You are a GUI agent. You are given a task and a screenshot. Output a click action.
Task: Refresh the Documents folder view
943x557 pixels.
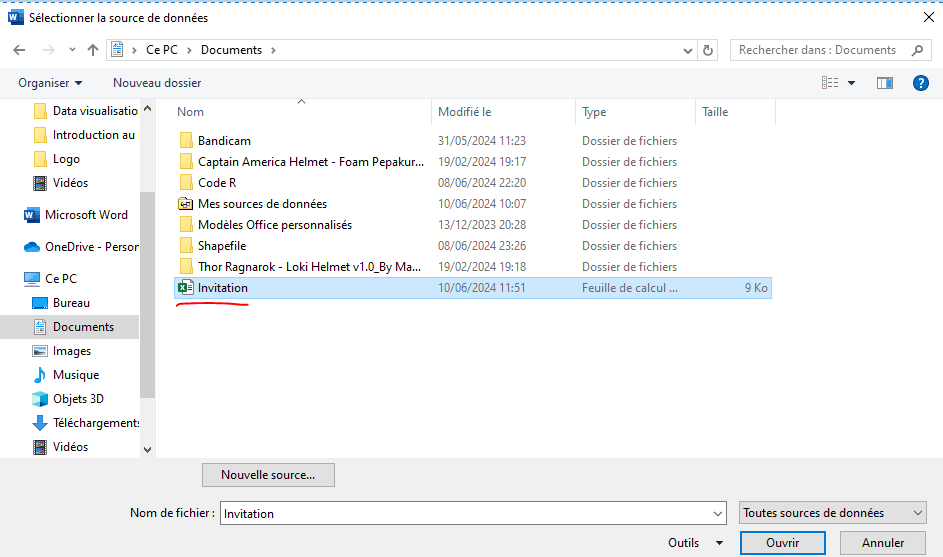[709, 50]
